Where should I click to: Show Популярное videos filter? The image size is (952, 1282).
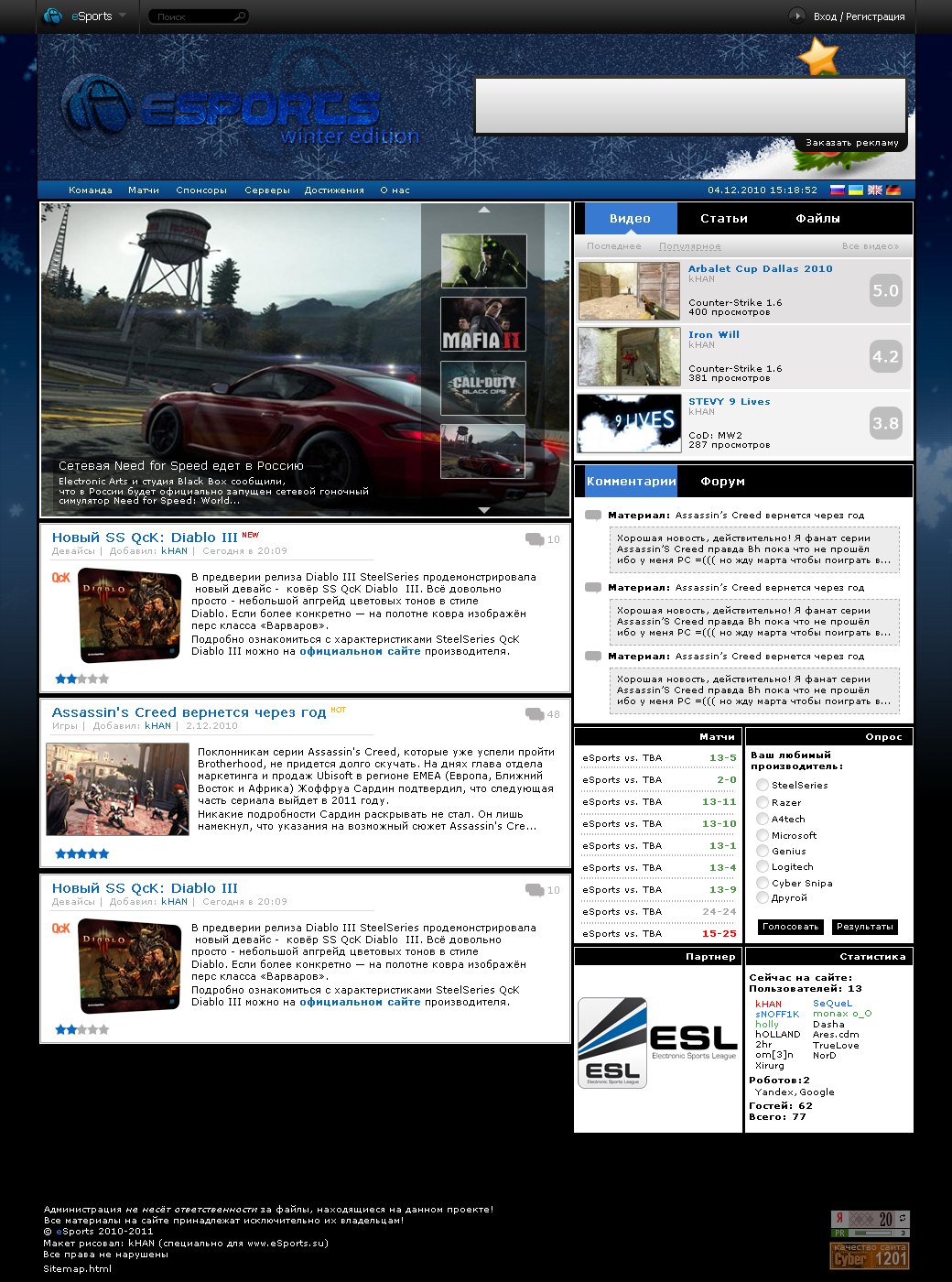[x=690, y=246]
